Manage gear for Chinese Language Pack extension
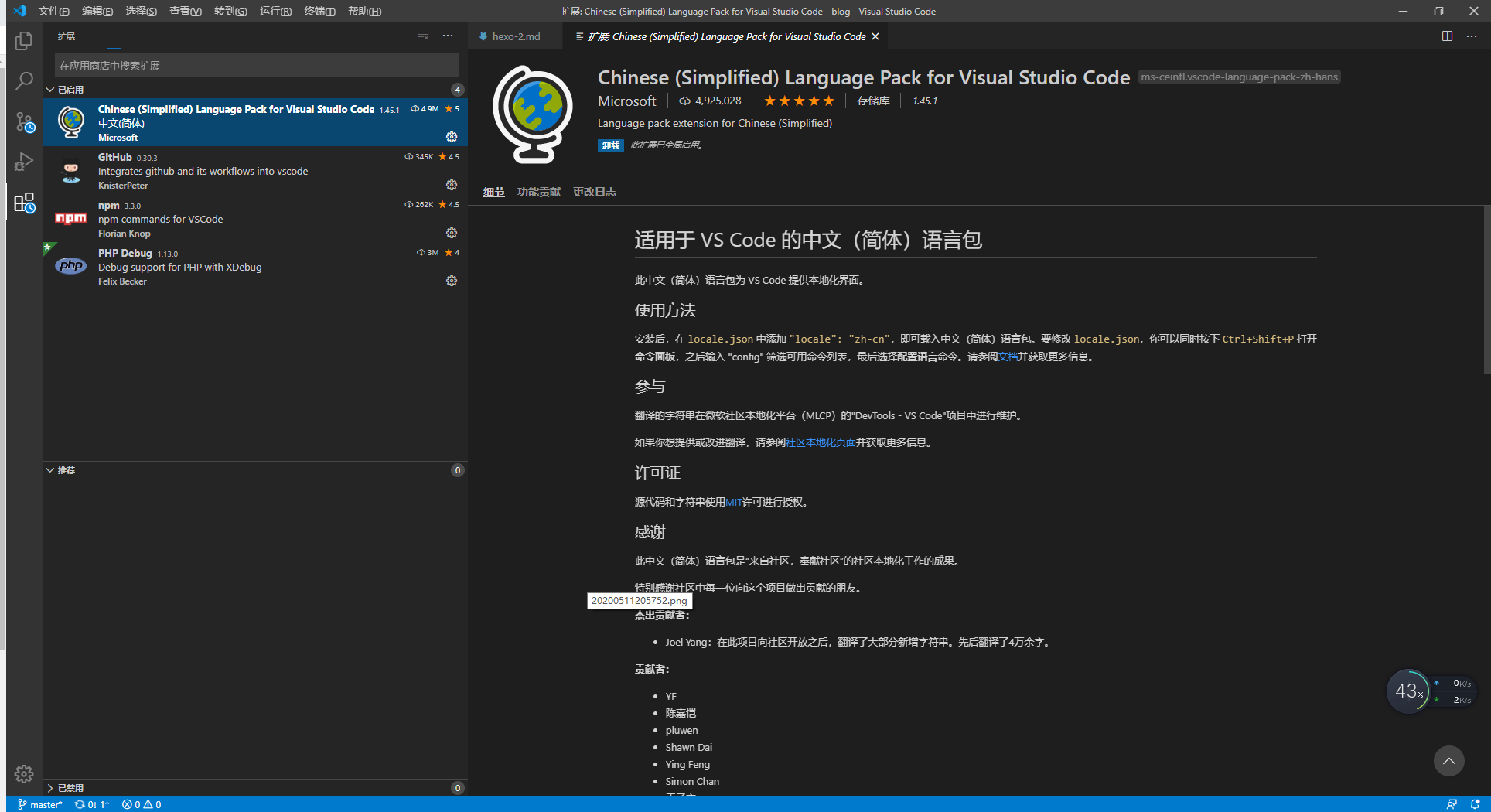This screenshot has width=1491, height=812. point(452,137)
